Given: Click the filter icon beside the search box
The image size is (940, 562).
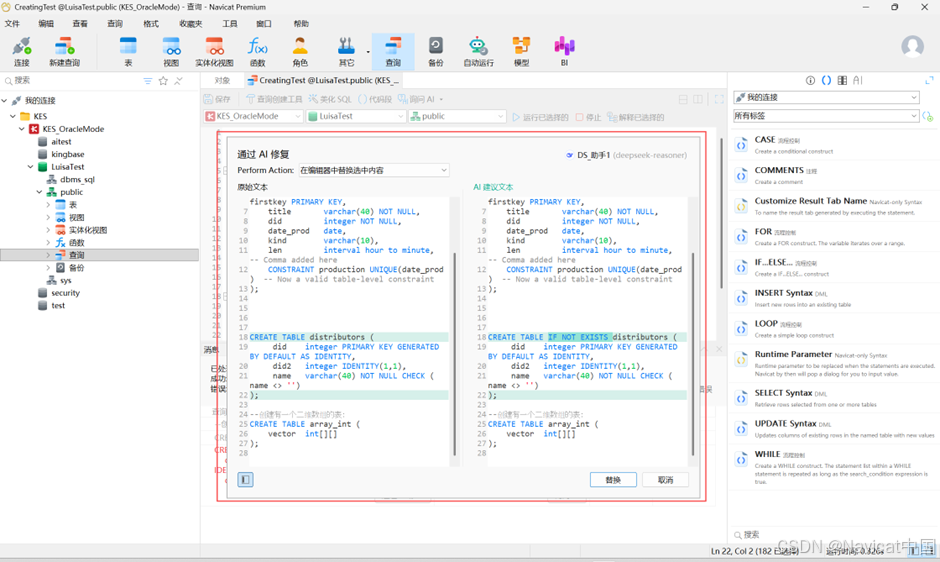Looking at the screenshot, I should [147, 81].
